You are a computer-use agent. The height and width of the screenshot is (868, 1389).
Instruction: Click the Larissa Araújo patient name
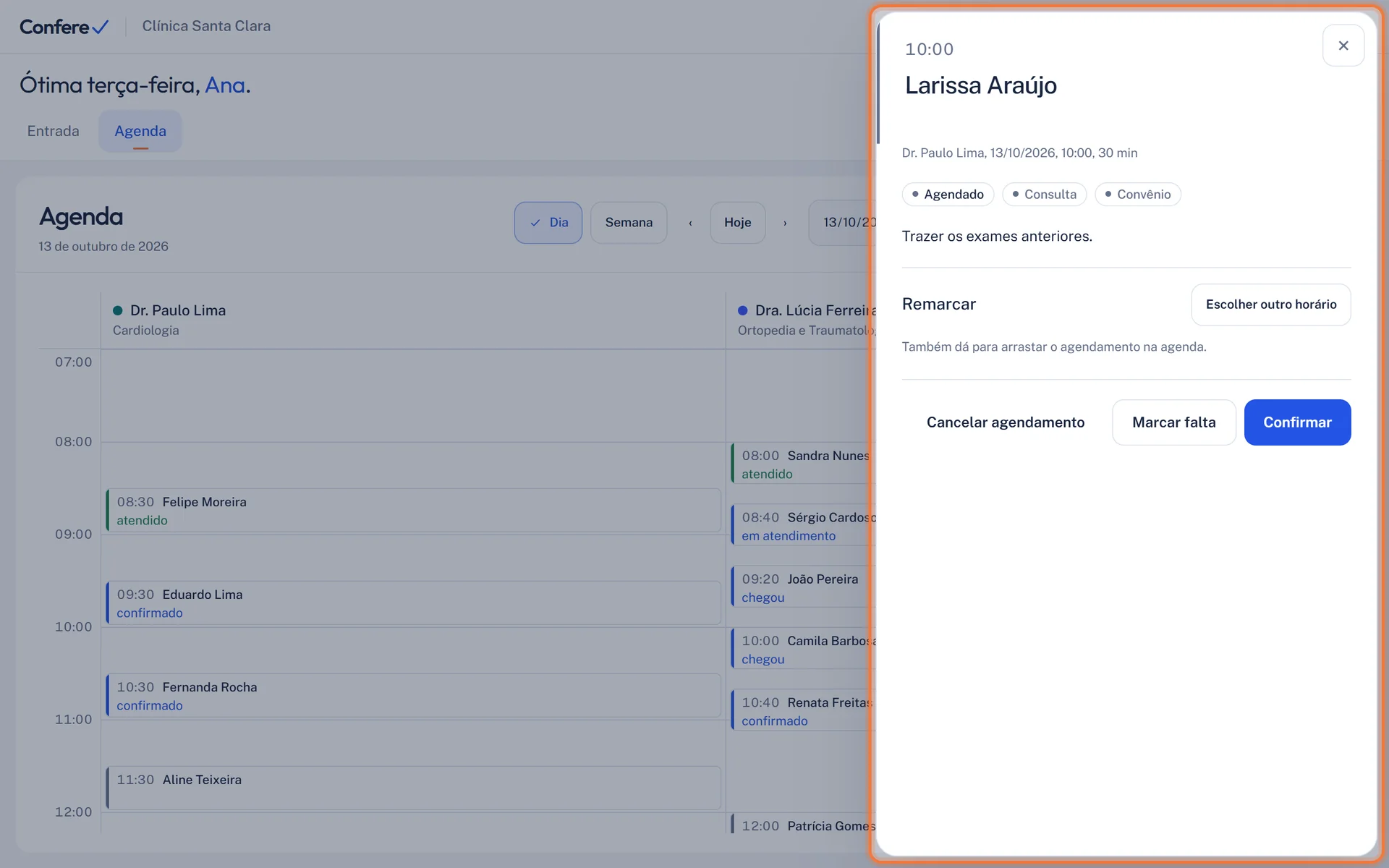click(980, 85)
